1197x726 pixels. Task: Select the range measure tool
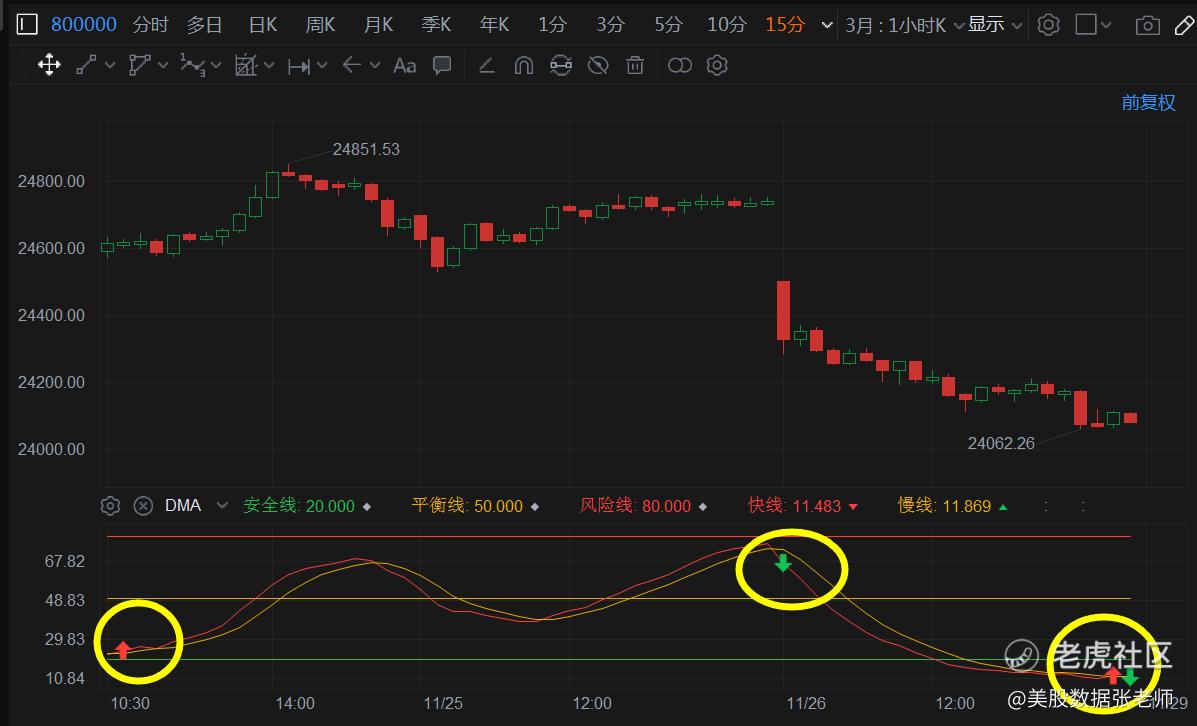click(298, 66)
